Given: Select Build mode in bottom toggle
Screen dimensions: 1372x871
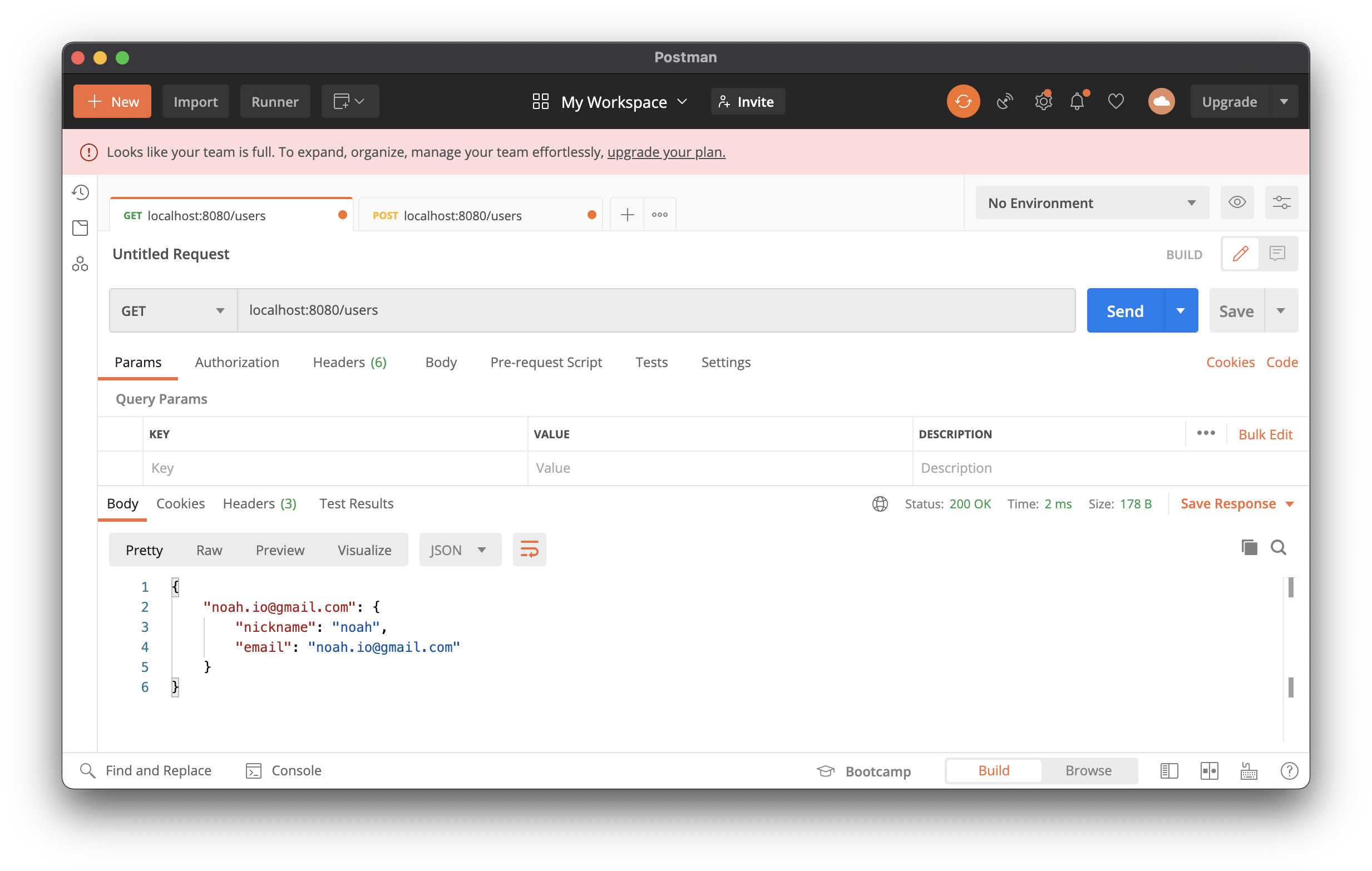Looking at the screenshot, I should 994,770.
